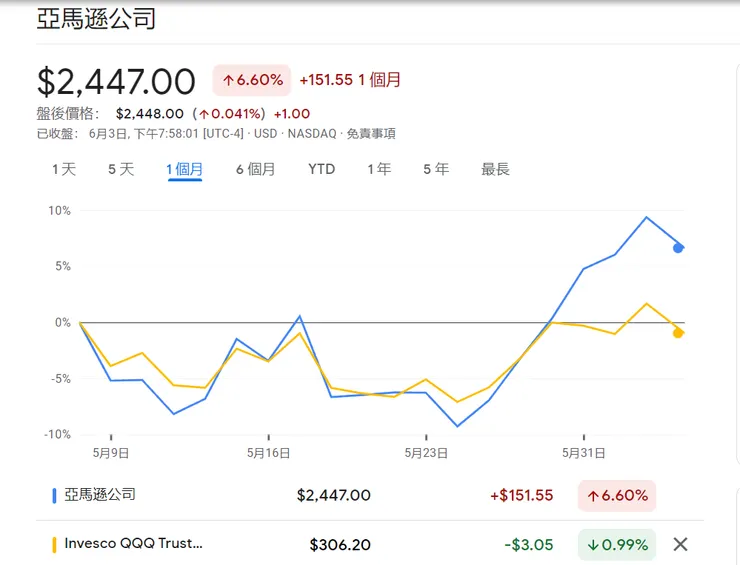Click the -10% y-axis label
Viewport: 740px width, 565px height.
[57, 434]
